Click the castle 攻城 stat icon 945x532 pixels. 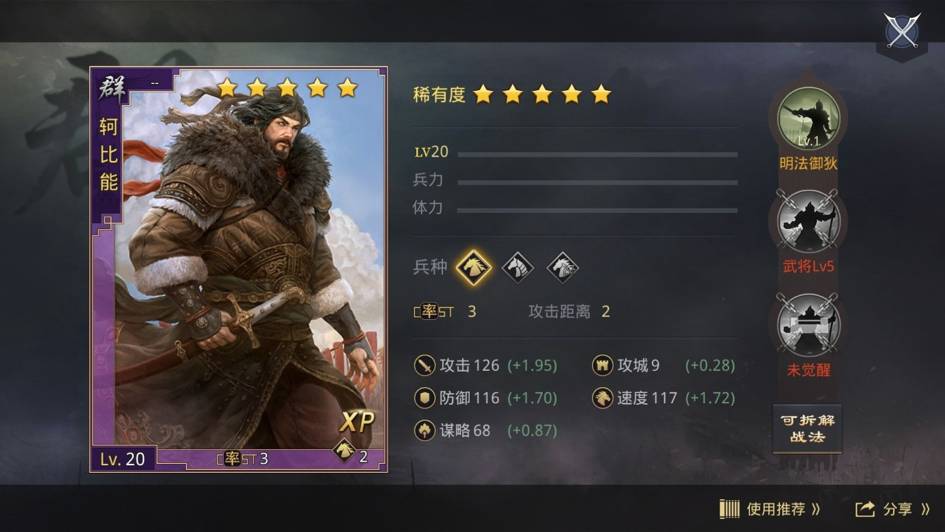point(601,365)
